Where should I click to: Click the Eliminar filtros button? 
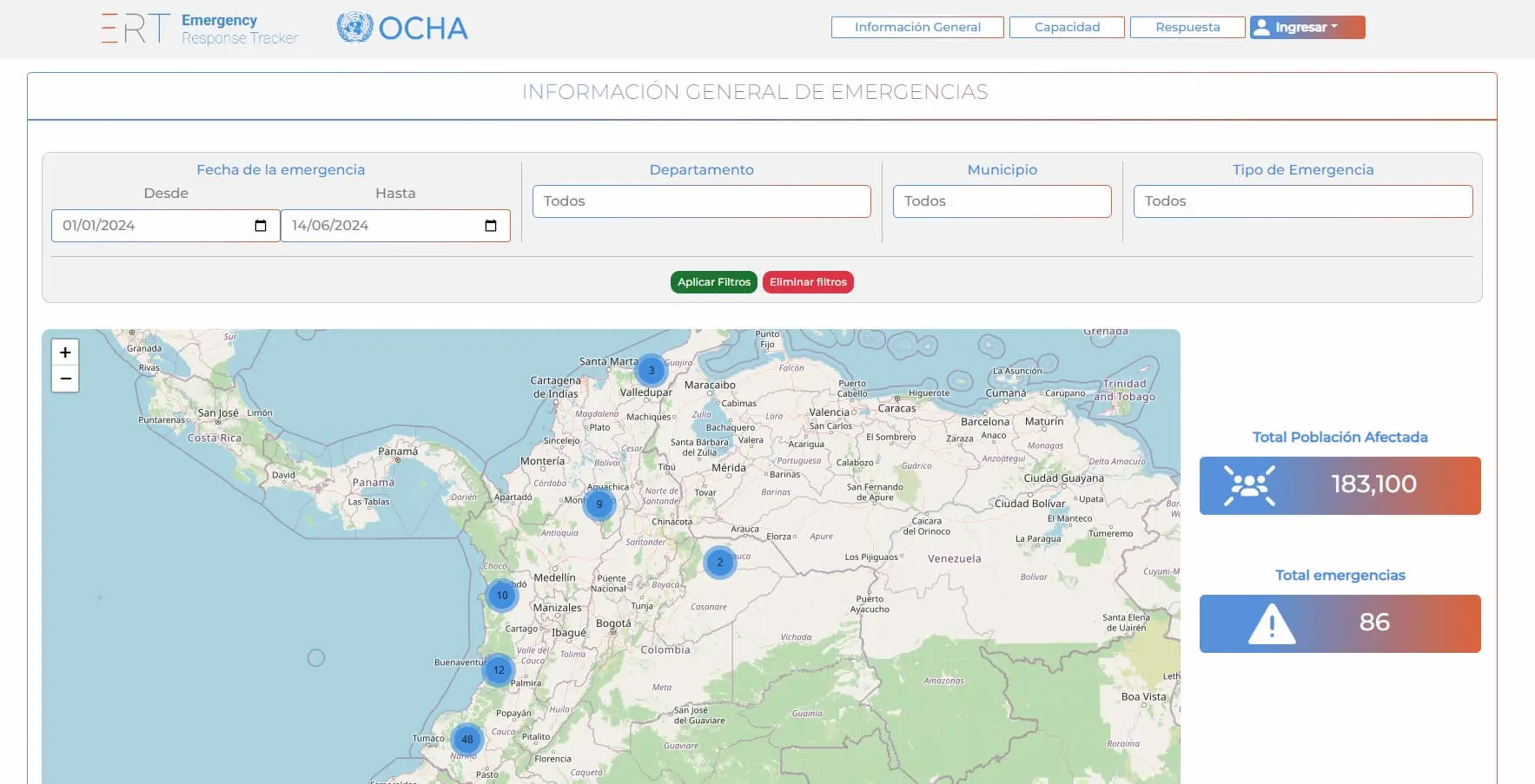[808, 281]
